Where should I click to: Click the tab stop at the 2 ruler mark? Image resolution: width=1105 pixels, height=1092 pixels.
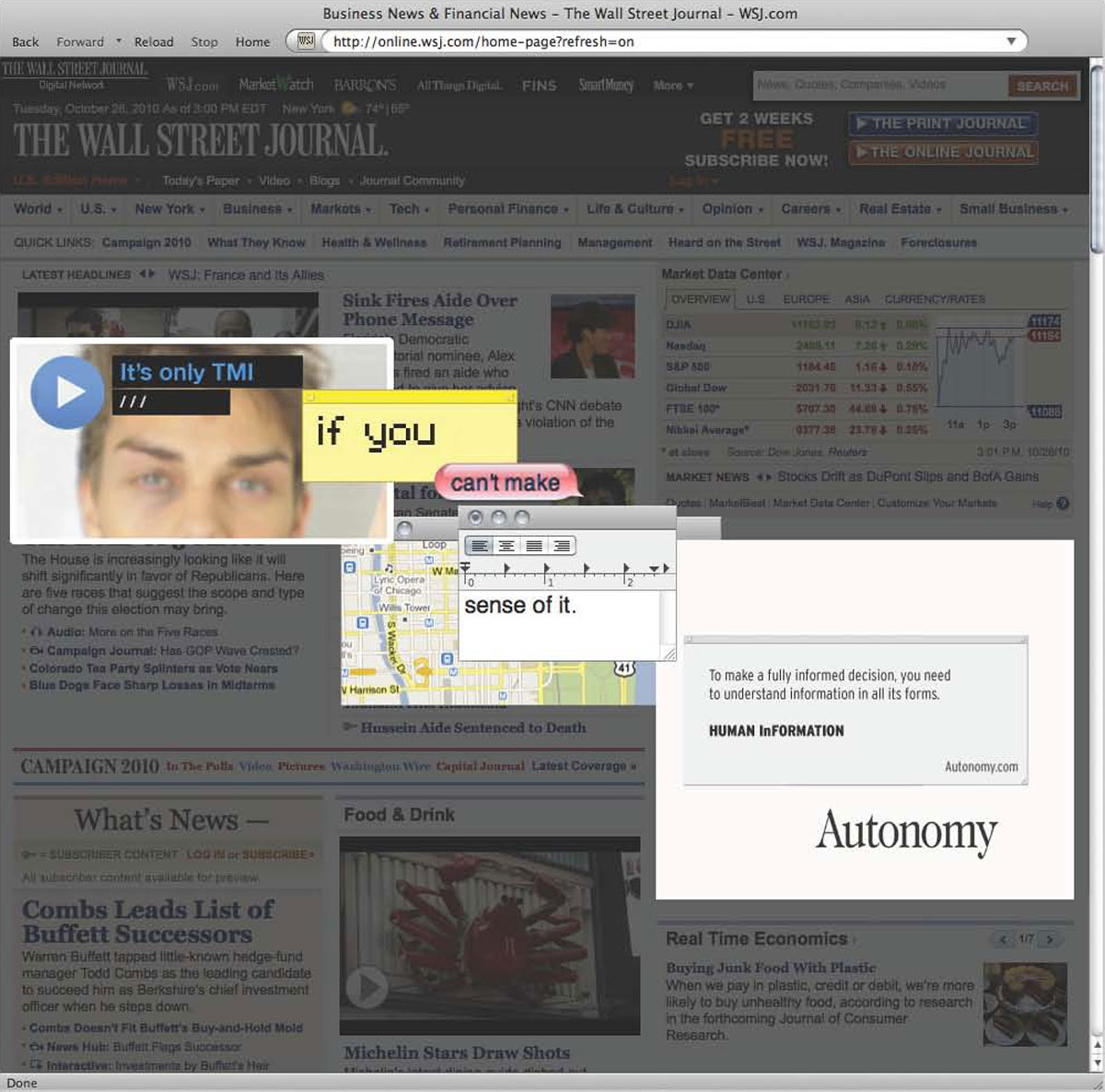627,569
